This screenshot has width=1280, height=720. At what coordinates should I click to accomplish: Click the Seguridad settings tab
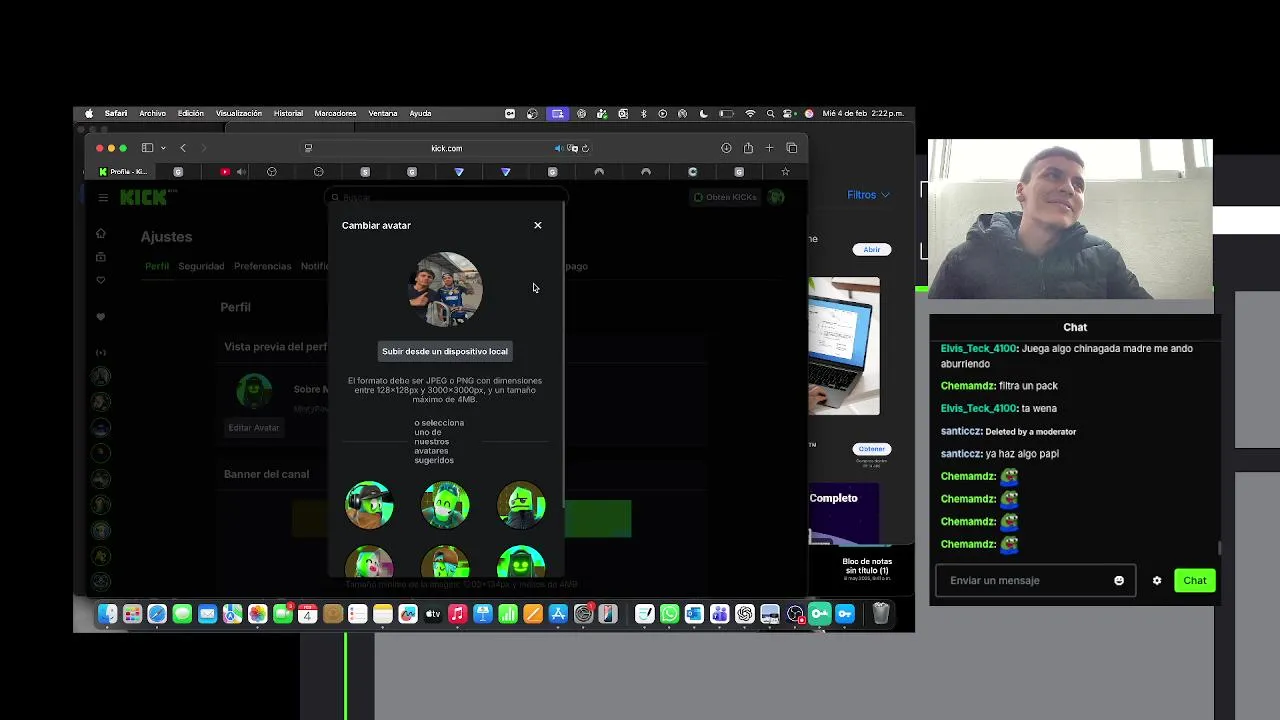(201, 266)
